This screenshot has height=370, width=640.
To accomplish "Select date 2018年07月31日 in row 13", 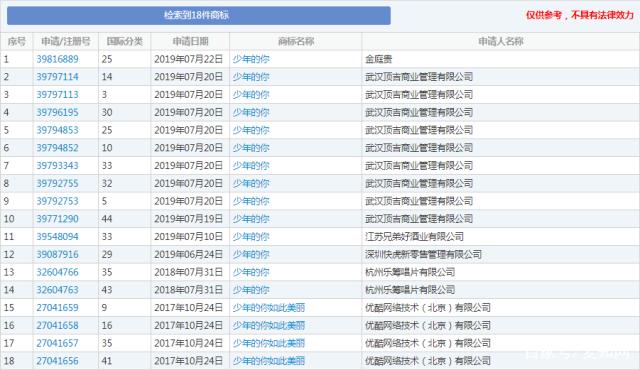I will [189, 272].
